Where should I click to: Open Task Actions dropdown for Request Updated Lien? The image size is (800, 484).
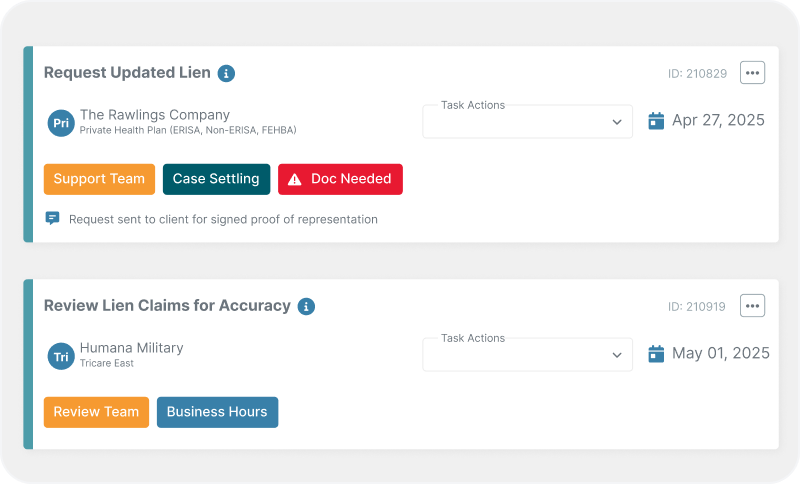coord(528,121)
